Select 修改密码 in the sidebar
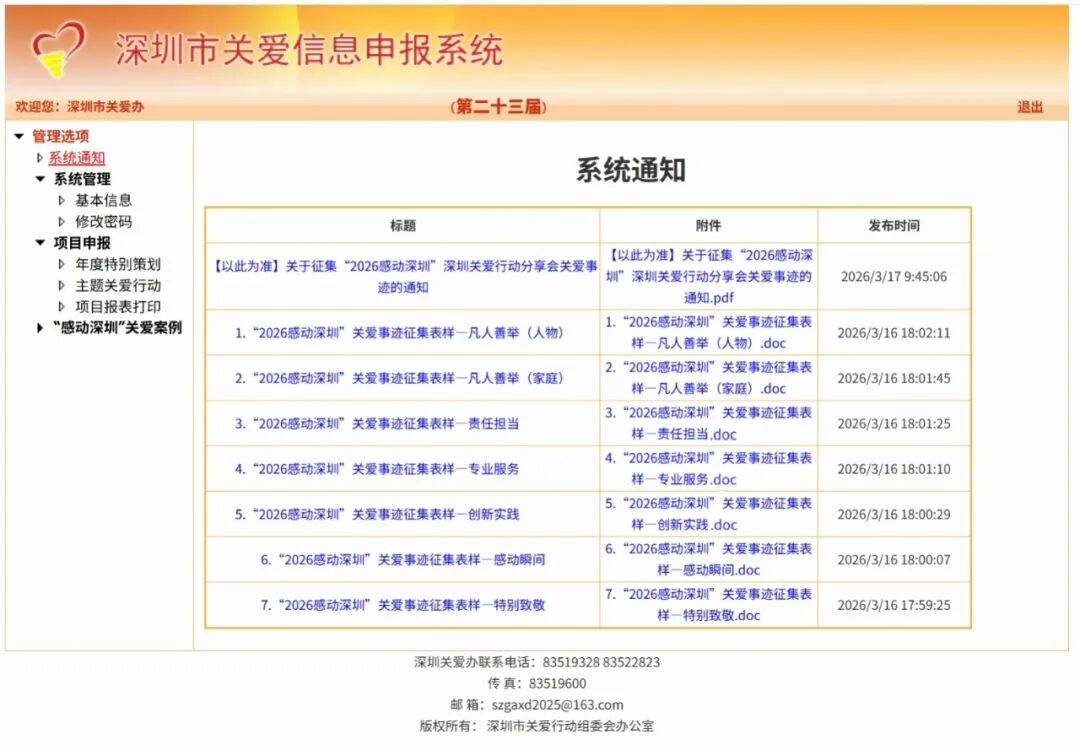 click(103, 222)
